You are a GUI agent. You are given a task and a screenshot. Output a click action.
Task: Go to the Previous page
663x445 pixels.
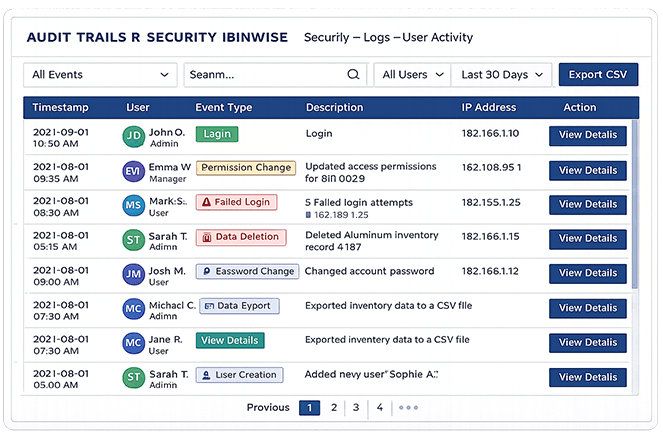[x=268, y=407]
